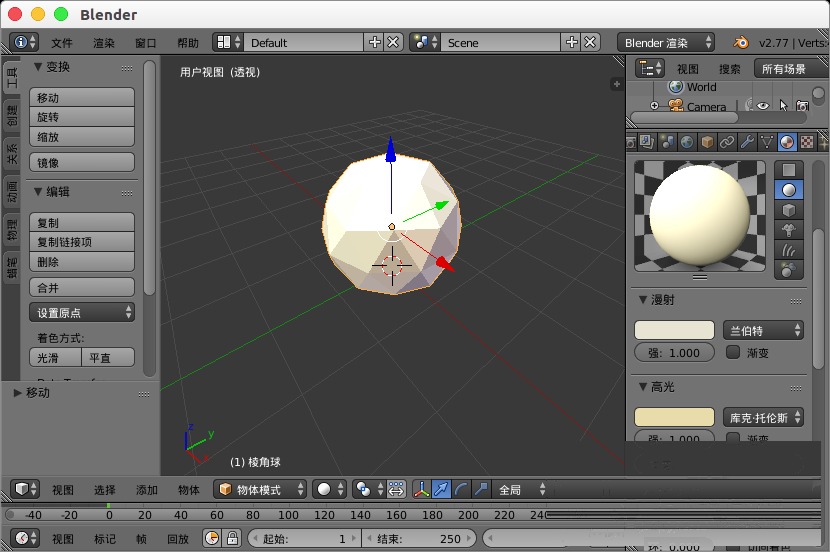830x552 pixels.
Task: Open scene properties tab
Action: click(667, 142)
